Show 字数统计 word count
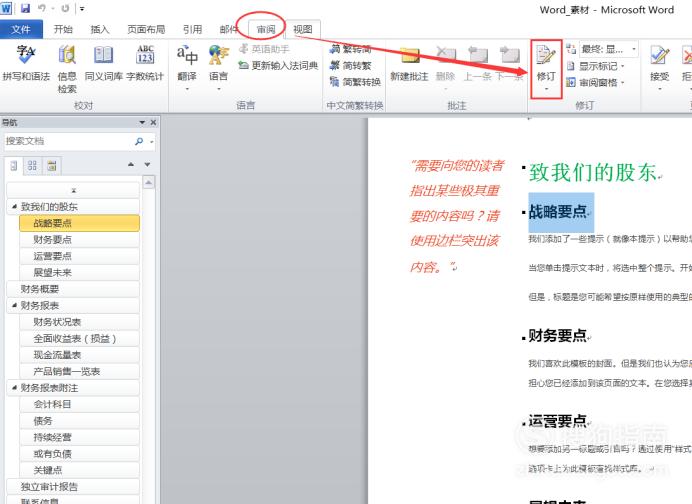This screenshot has width=692, height=504. (x=145, y=64)
